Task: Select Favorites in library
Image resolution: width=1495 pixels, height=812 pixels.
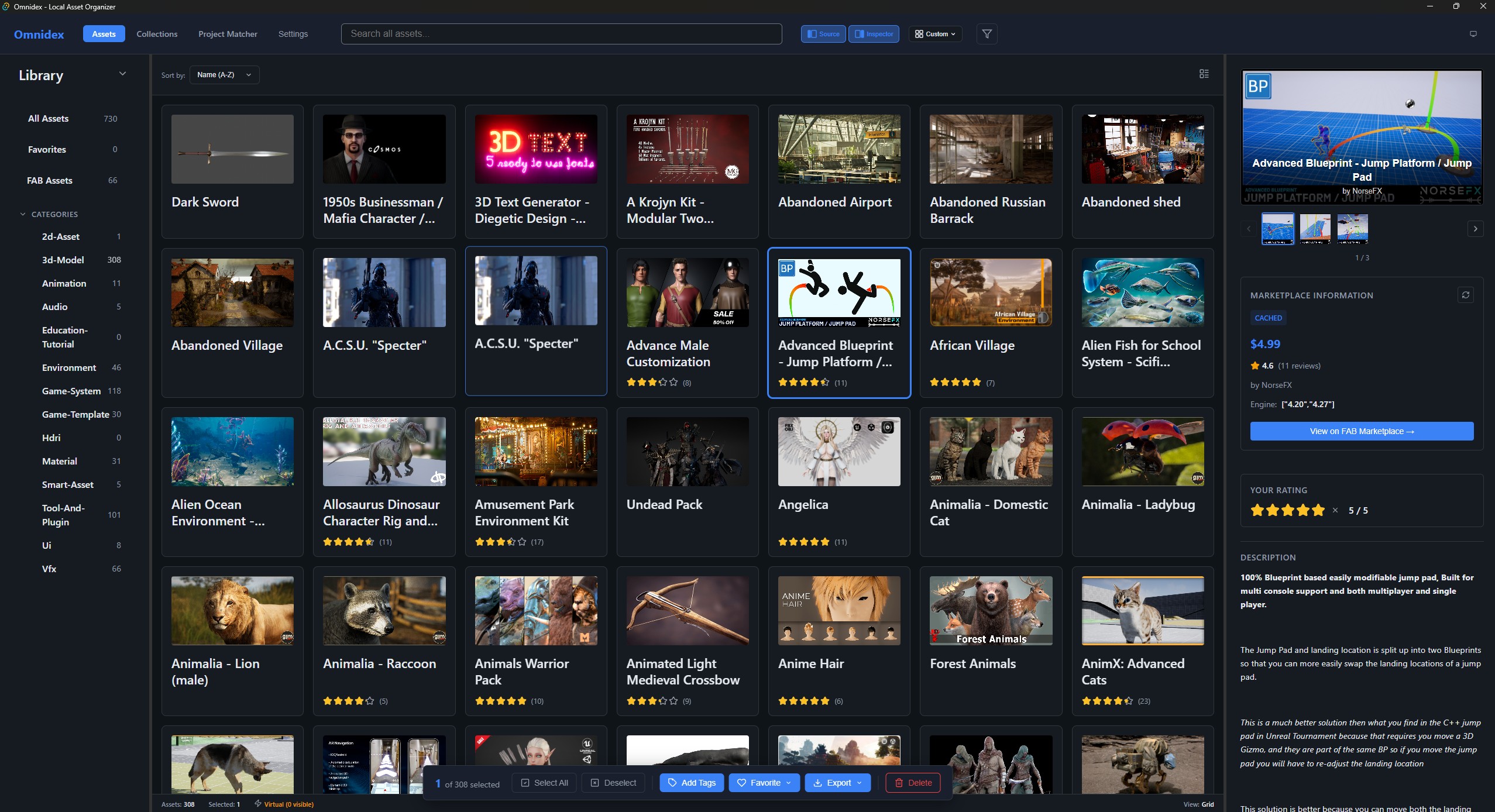Action: (x=73, y=149)
